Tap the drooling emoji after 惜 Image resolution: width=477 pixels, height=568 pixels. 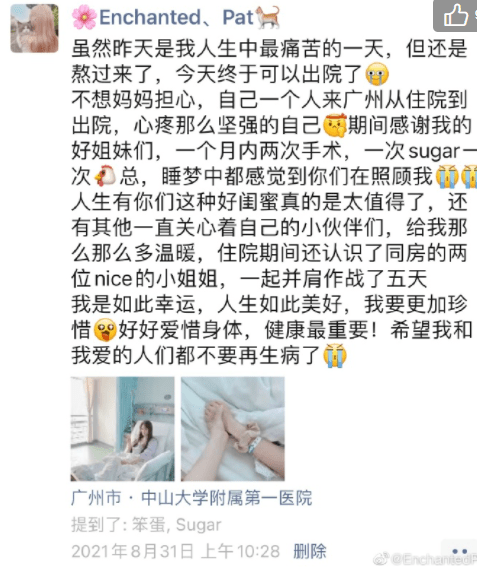click(x=105, y=330)
